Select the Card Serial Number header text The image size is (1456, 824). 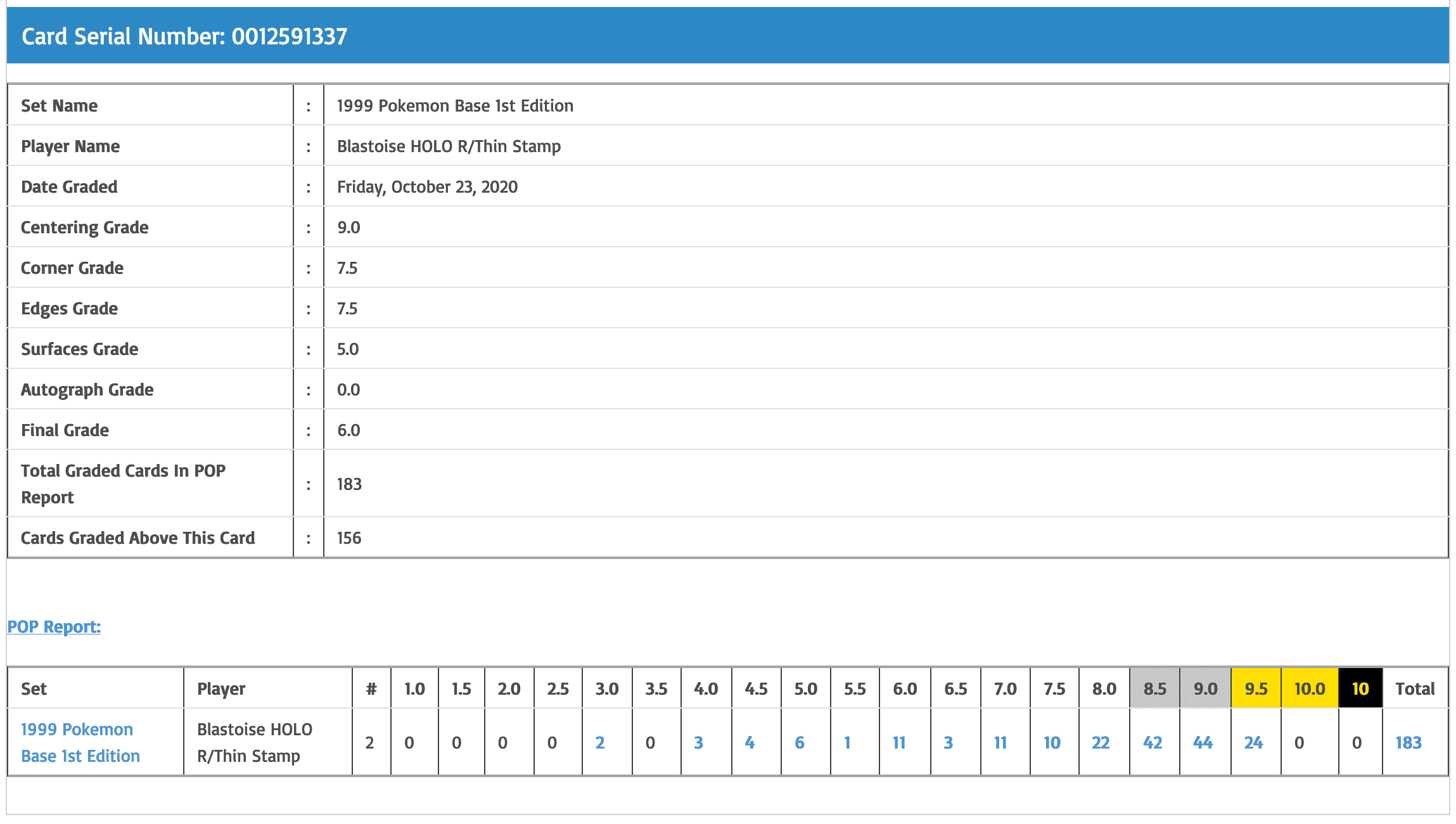click(184, 36)
